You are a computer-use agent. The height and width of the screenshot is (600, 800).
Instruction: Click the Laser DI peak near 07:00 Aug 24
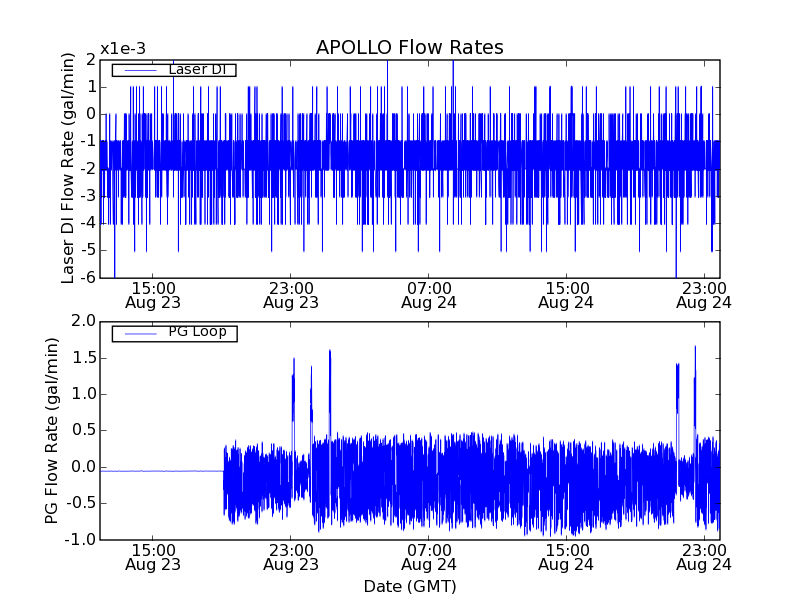point(453,64)
